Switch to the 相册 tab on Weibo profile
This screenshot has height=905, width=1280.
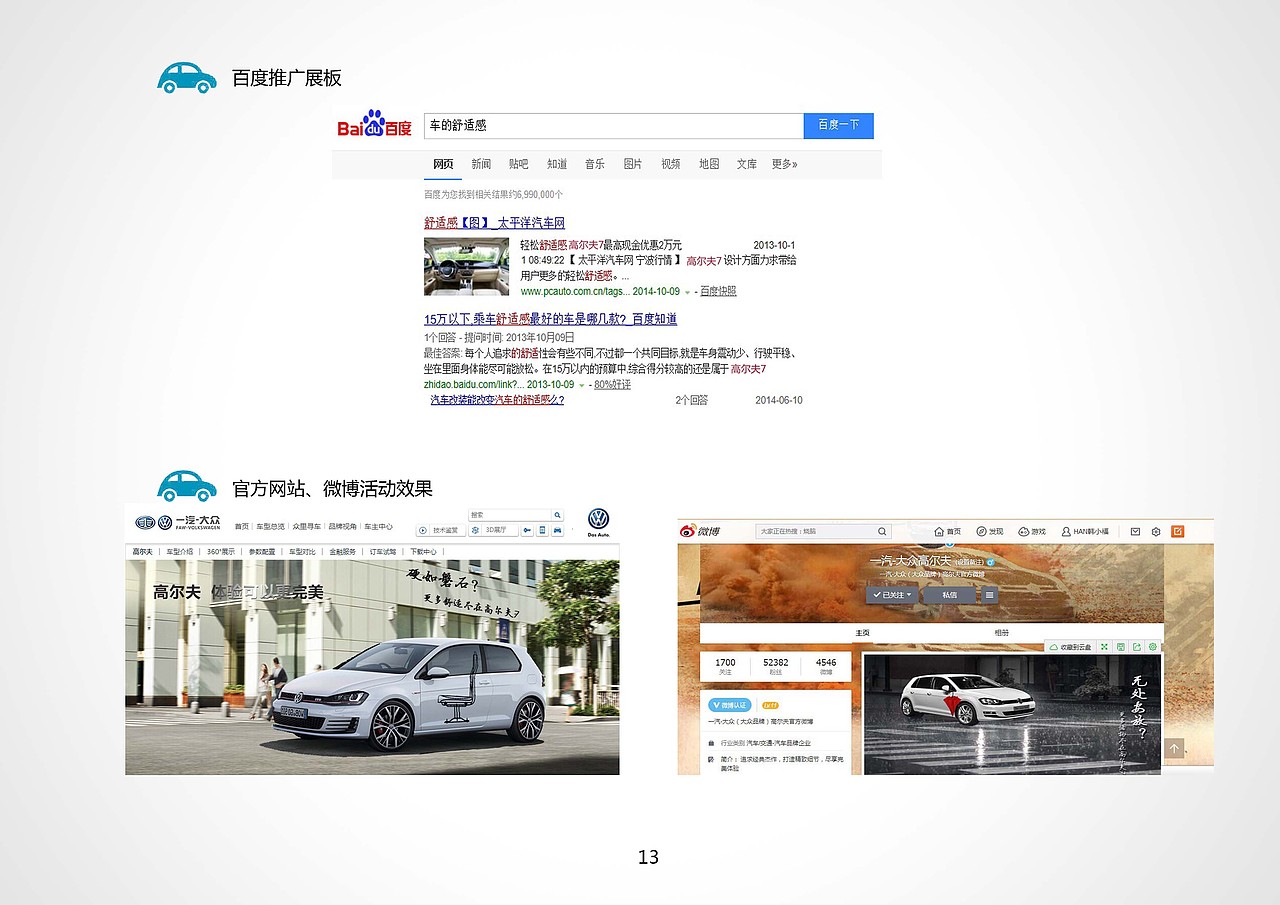pyautogui.click(x=1002, y=633)
